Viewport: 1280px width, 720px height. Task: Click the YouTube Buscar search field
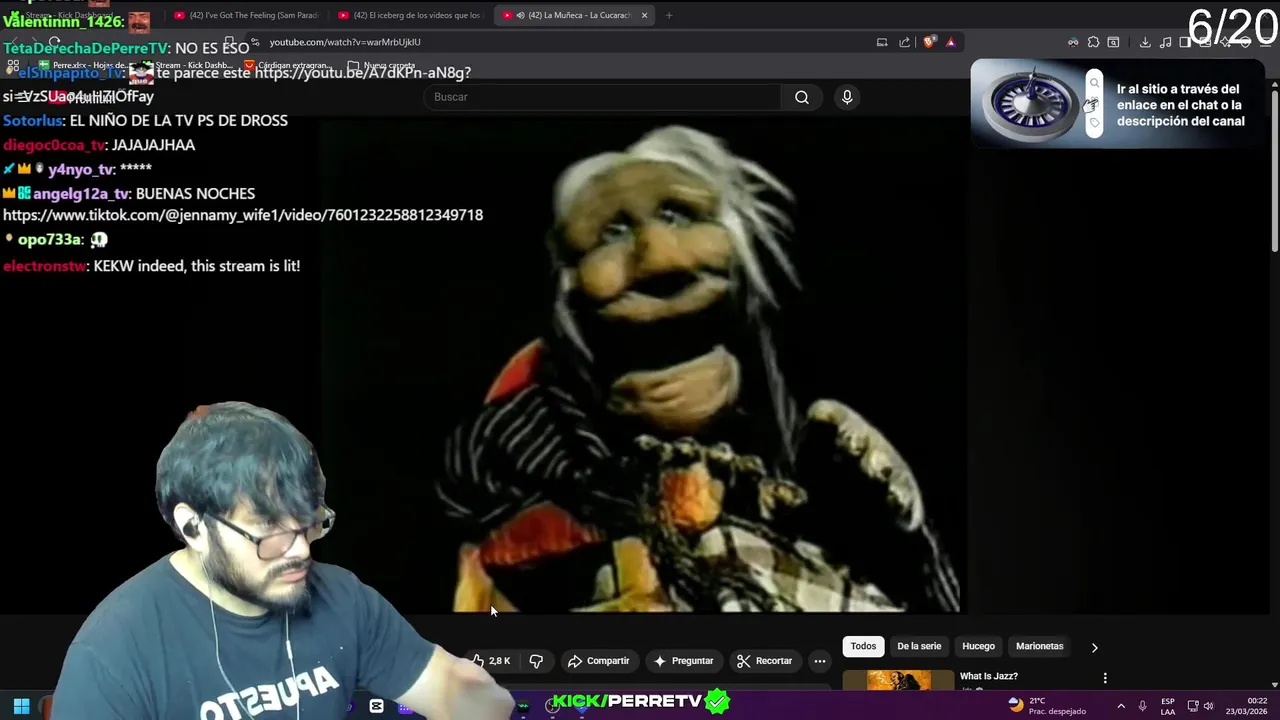click(602, 97)
